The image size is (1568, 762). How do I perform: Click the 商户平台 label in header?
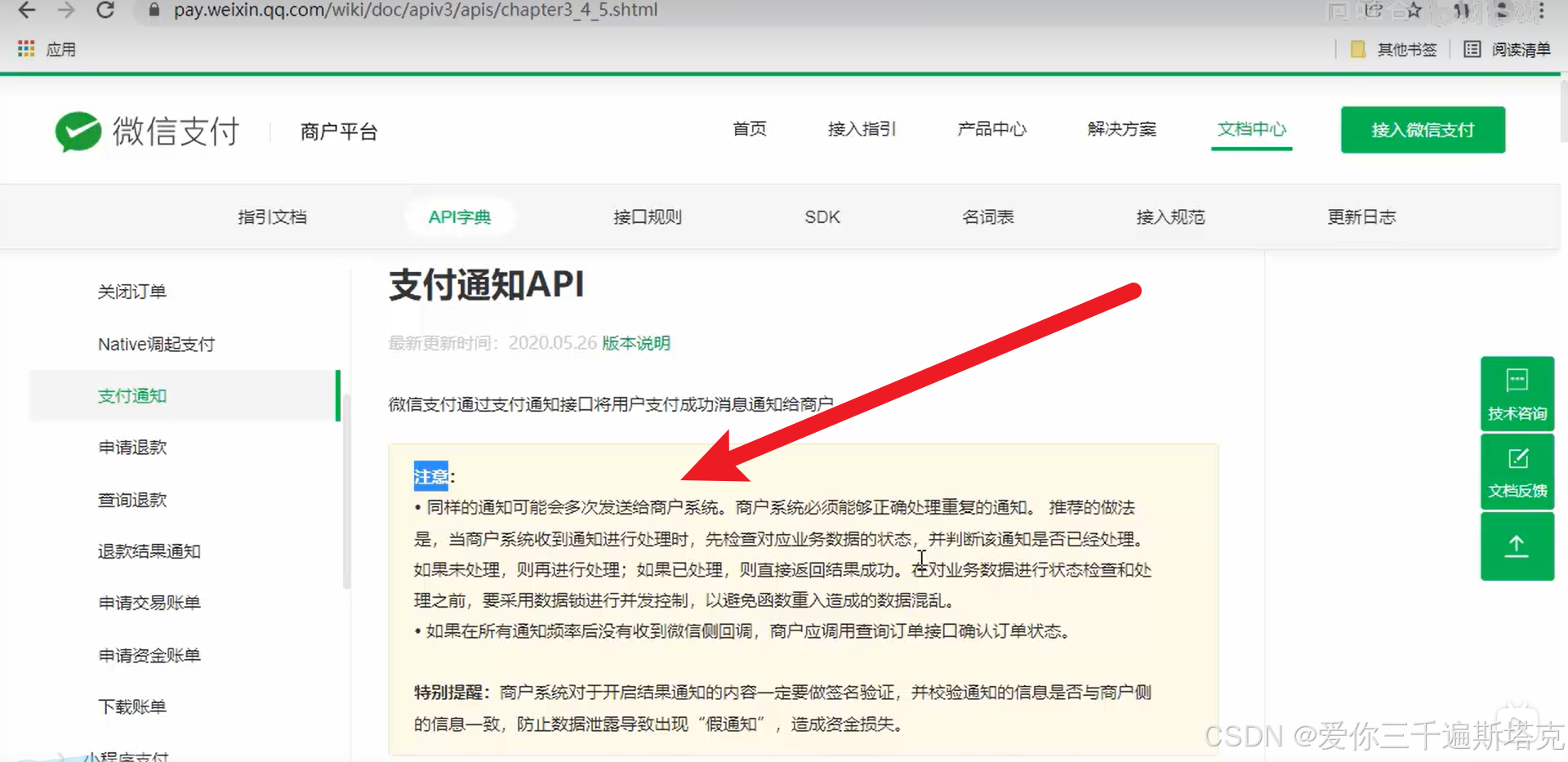339,131
